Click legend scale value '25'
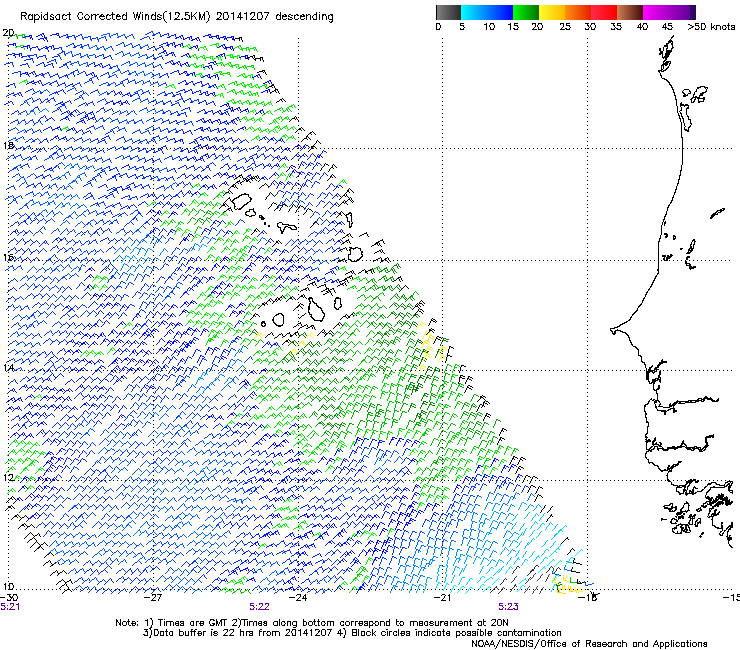The height and width of the screenshot is (650, 740). [x=565, y=27]
